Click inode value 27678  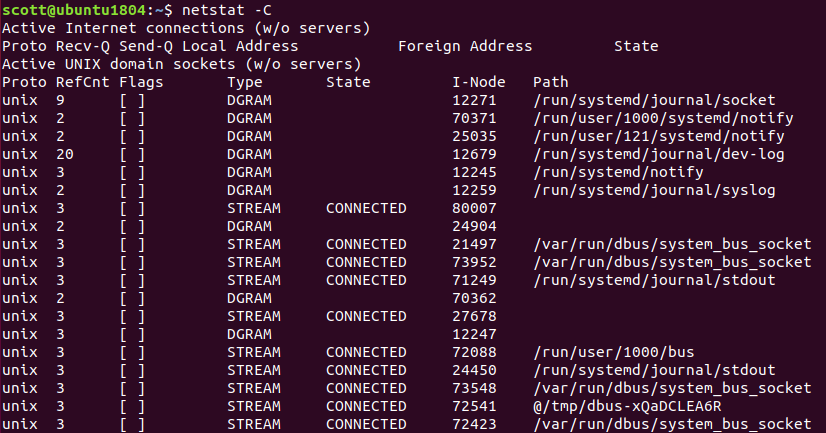pos(474,316)
